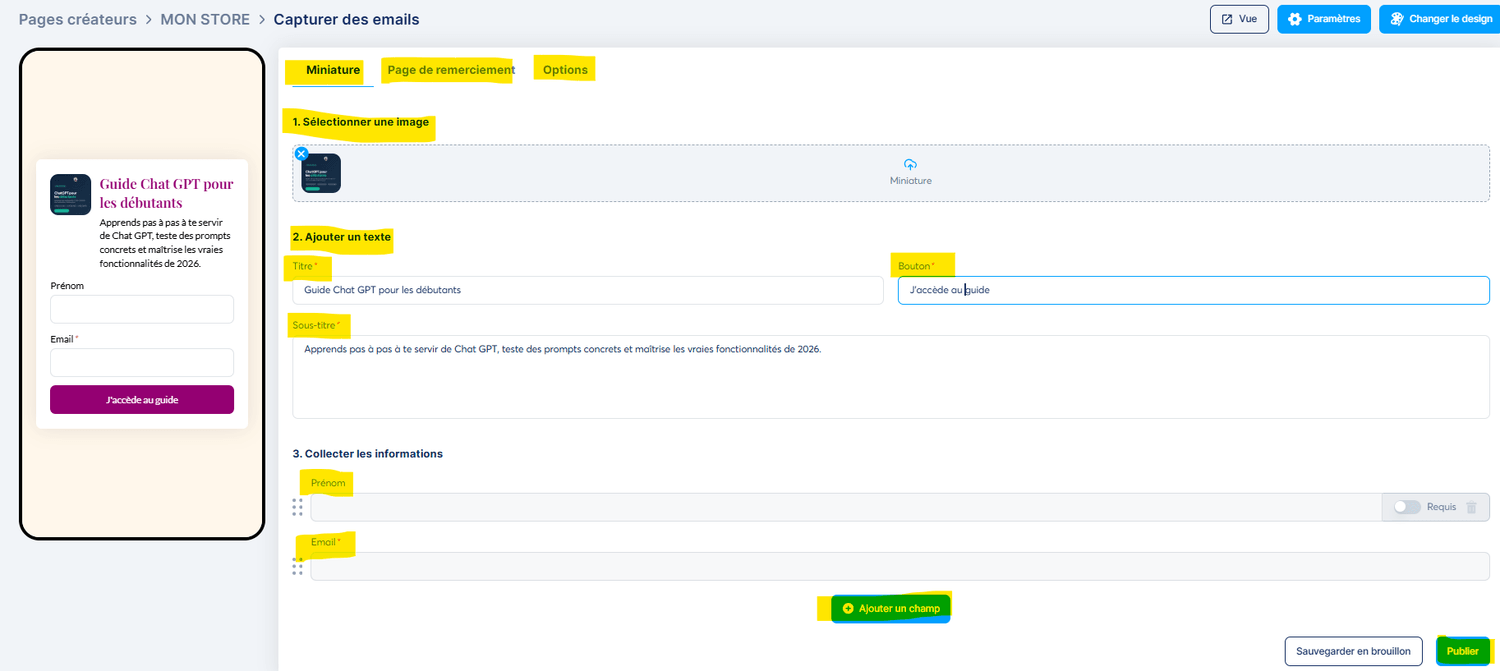Click Email input in the phone preview
The height and width of the screenshot is (671, 1500).
click(x=142, y=362)
